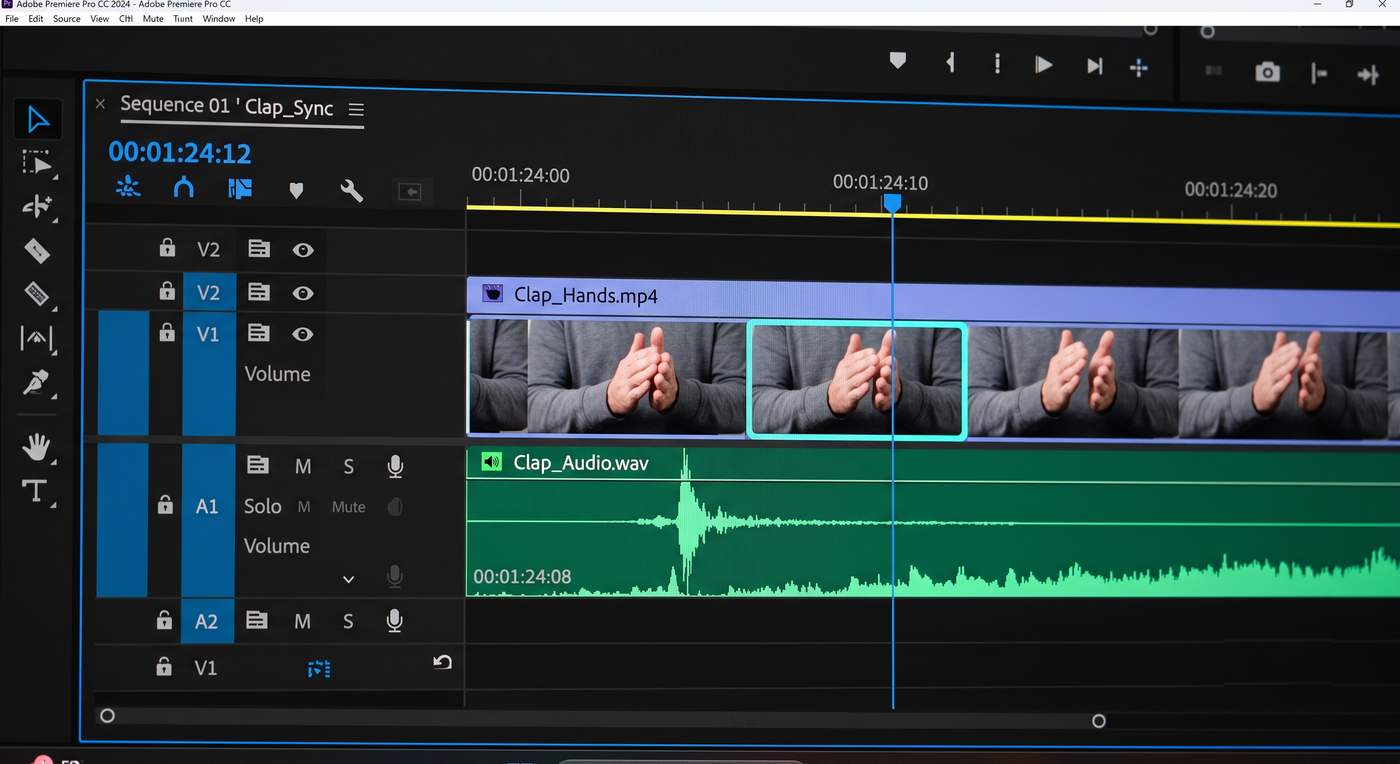Click the blue playhead marker on the ruler
The image size is (1400, 764).
pos(892,203)
